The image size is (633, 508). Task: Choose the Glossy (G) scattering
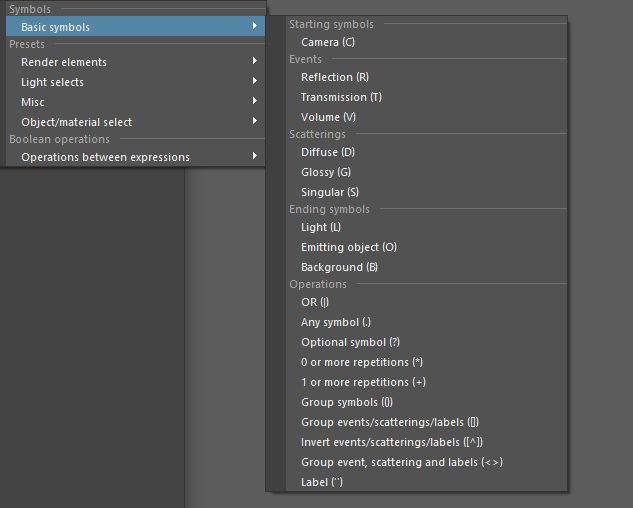pos(426,172)
